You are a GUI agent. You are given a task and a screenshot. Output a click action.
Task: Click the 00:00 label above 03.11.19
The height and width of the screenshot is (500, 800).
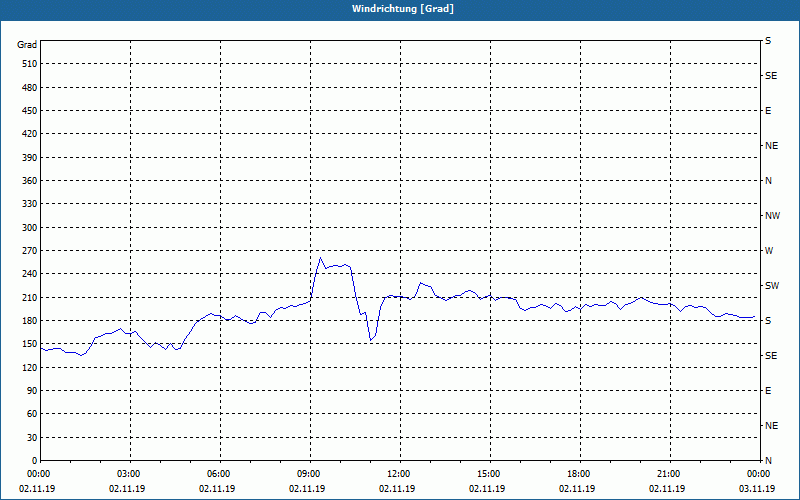[760, 474]
